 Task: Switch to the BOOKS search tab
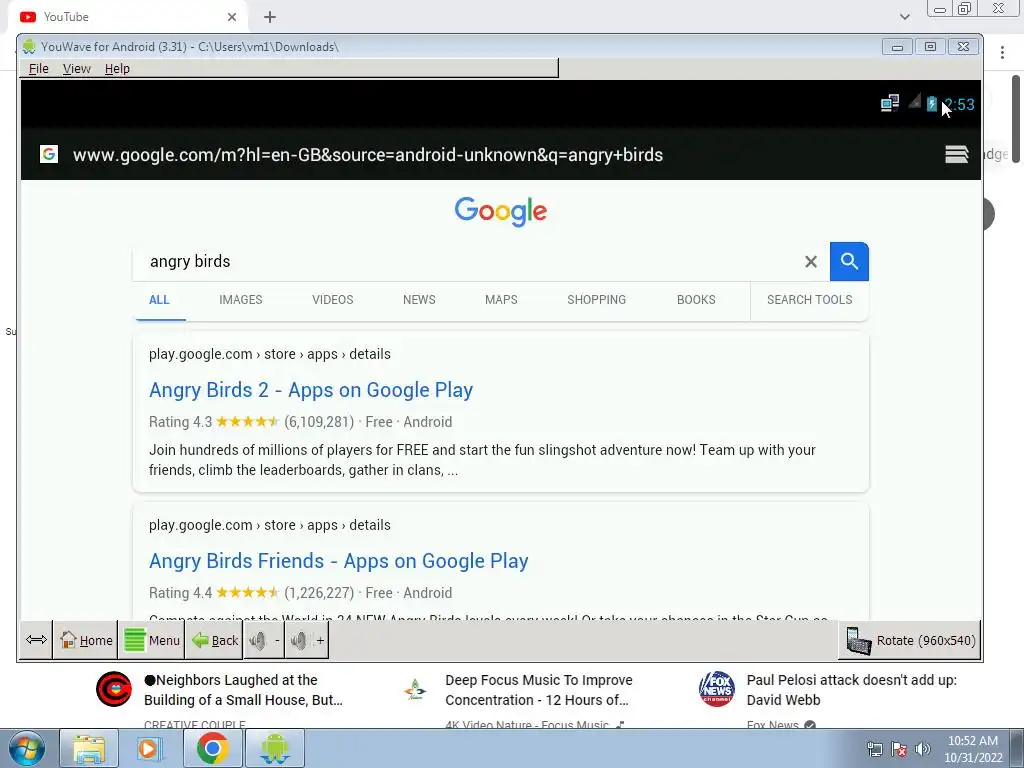point(696,300)
